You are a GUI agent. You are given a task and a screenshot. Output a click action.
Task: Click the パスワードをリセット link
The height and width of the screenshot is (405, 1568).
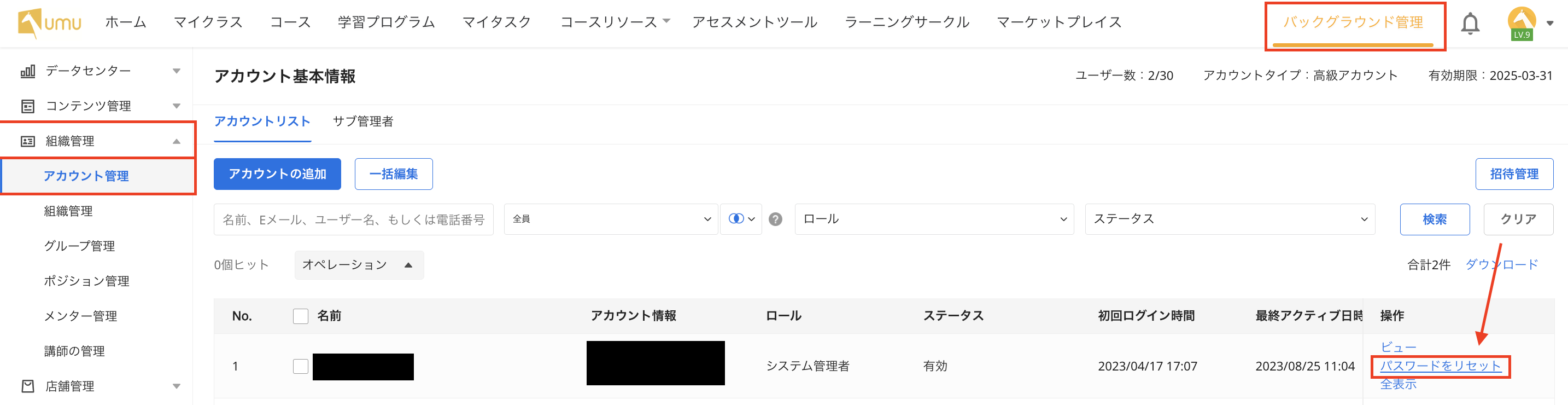point(1440,366)
